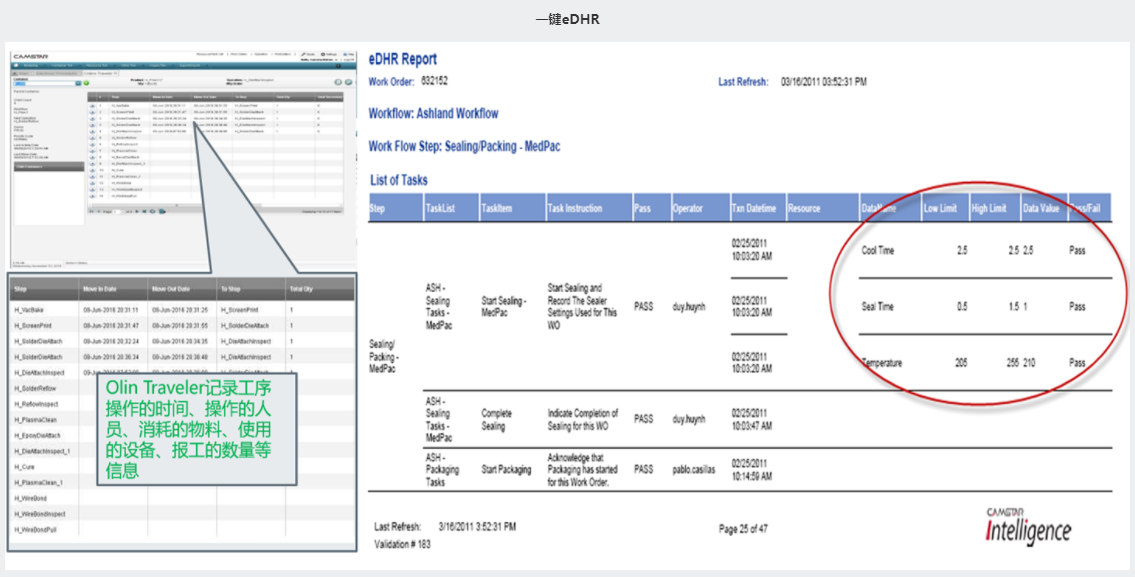Viewport: 1135px width, 577px height.
Task: Click the move-in date 08-Jun-2016 20:32:24
Action: 111,341
